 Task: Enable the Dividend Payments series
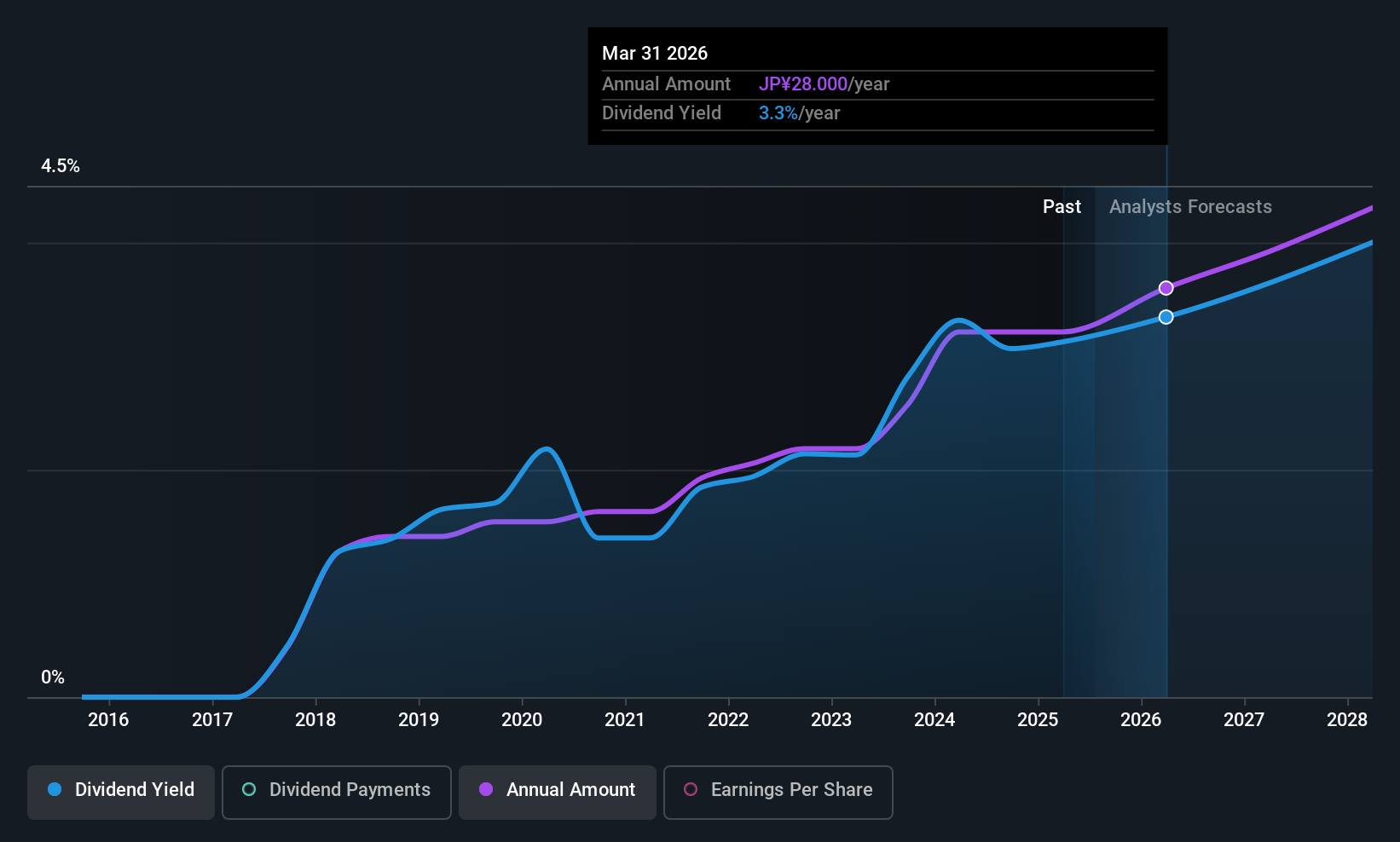point(336,792)
